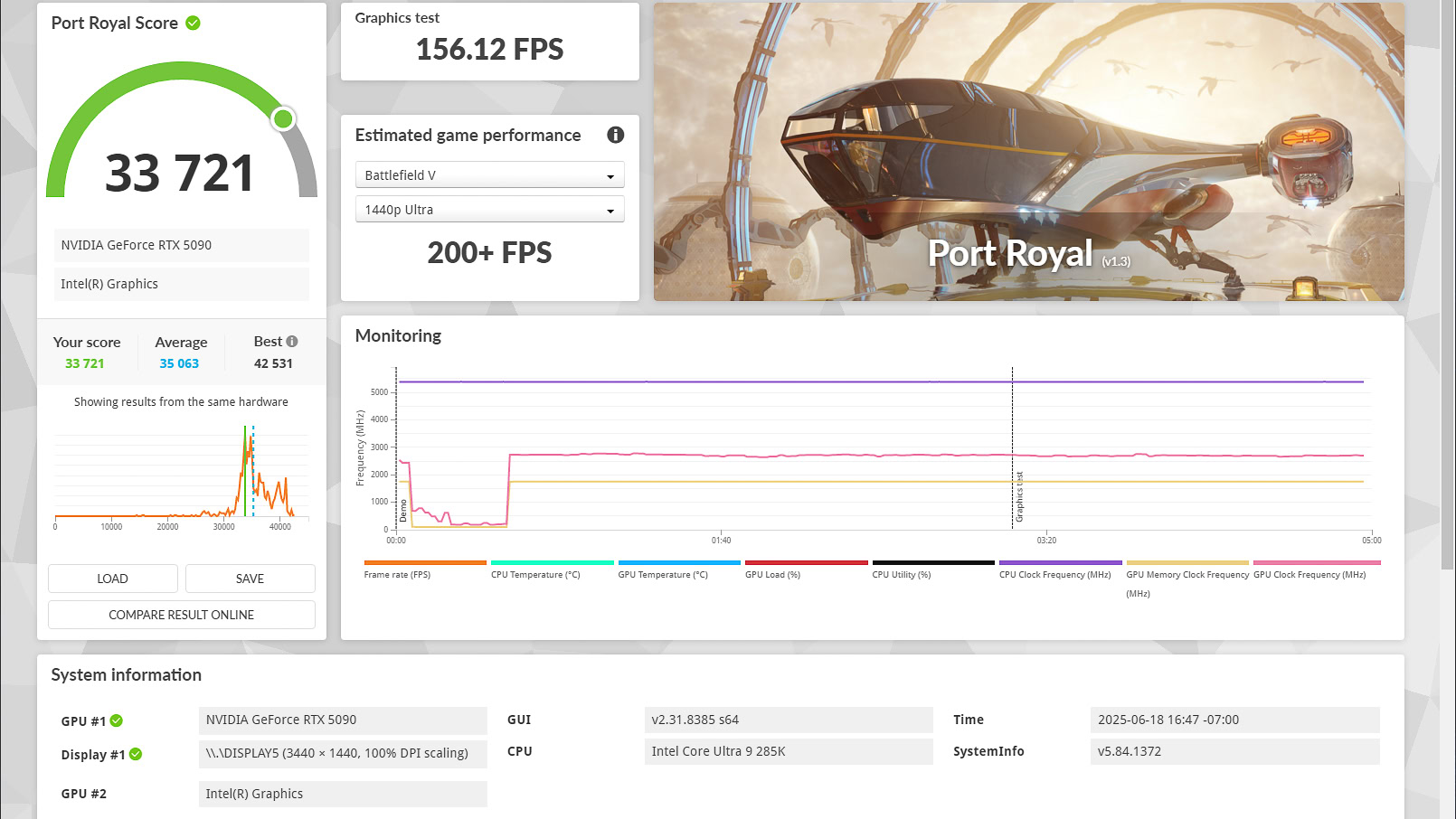This screenshot has width=1456, height=819.
Task: Click the green check icon next to GPU #1
Action: (x=117, y=721)
